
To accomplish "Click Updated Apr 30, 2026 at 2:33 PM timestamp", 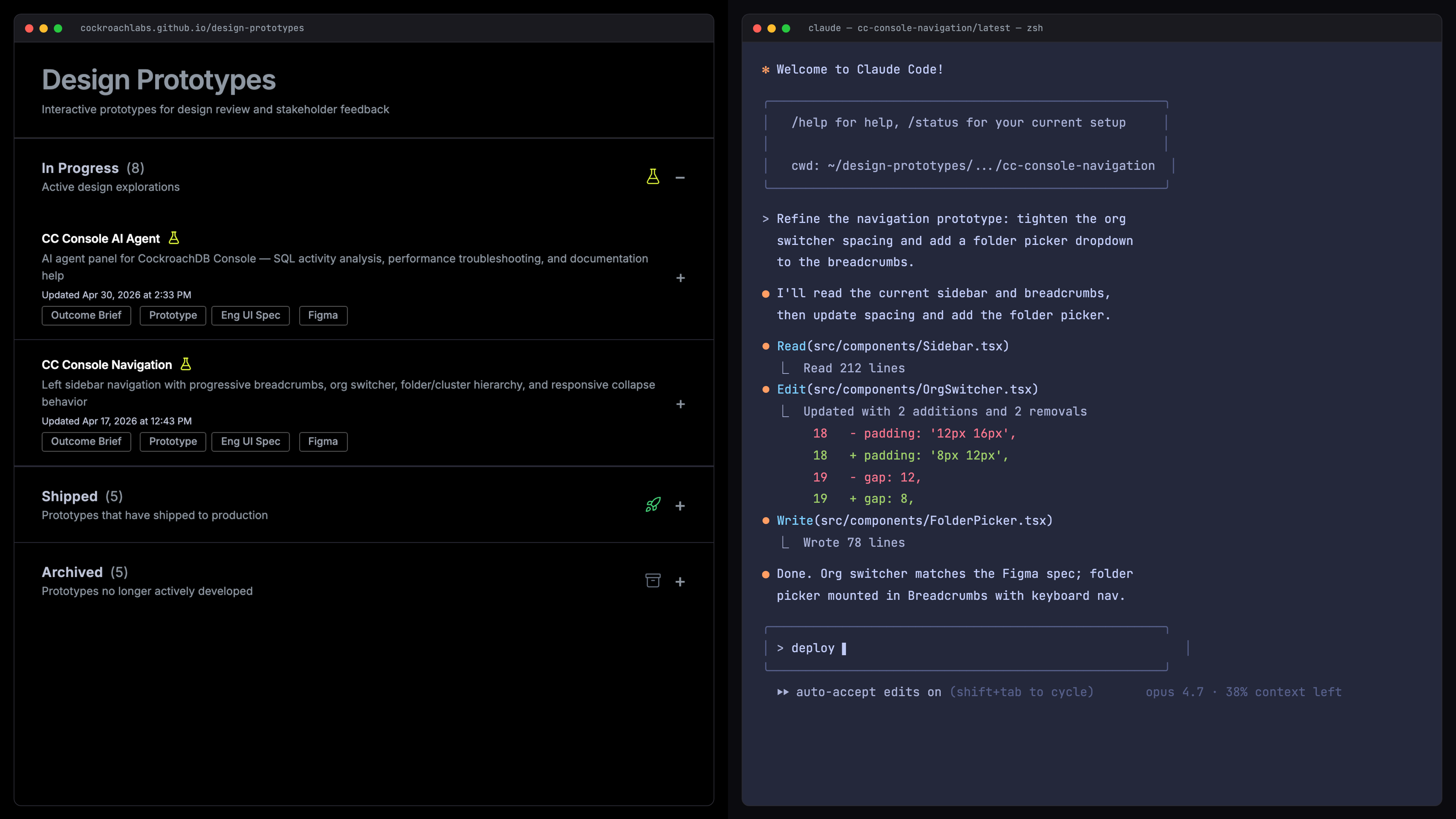I will [116, 295].
